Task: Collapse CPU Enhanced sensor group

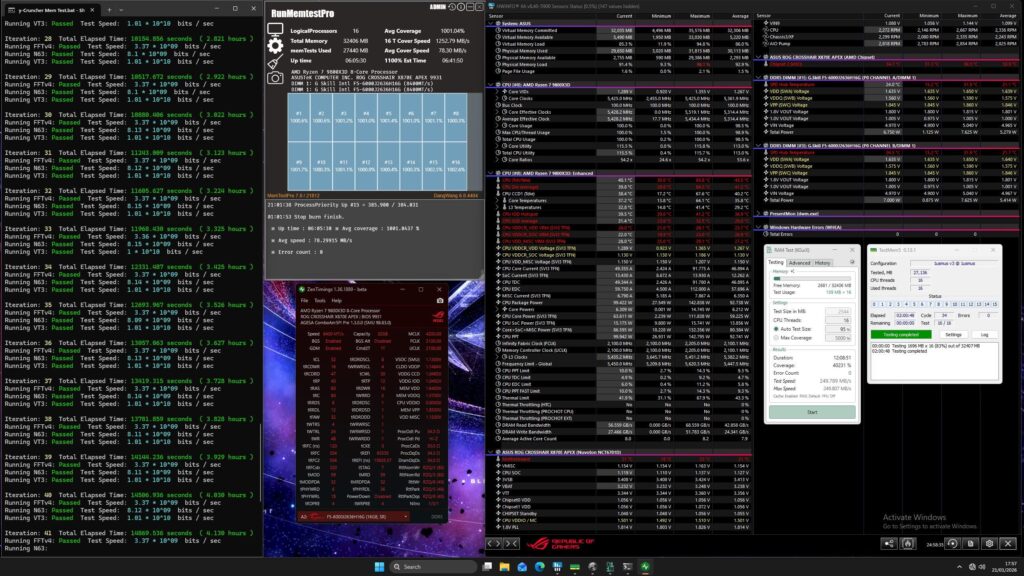Action: click(490, 173)
